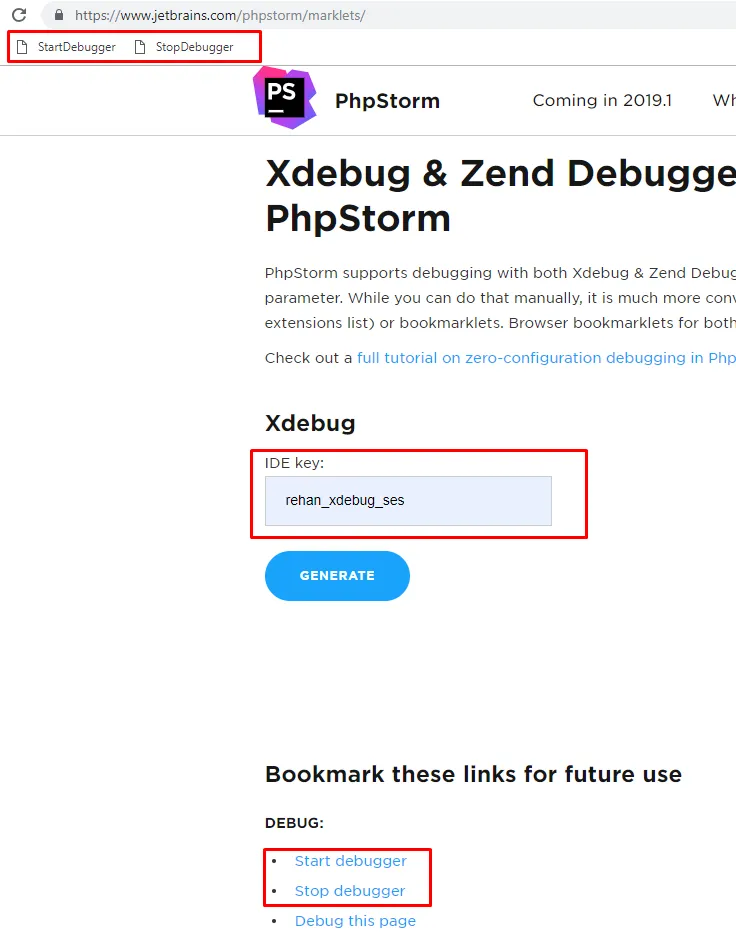
Task: Click the cut-off nav item after Coming in 2019.1
Action: [x=724, y=100]
